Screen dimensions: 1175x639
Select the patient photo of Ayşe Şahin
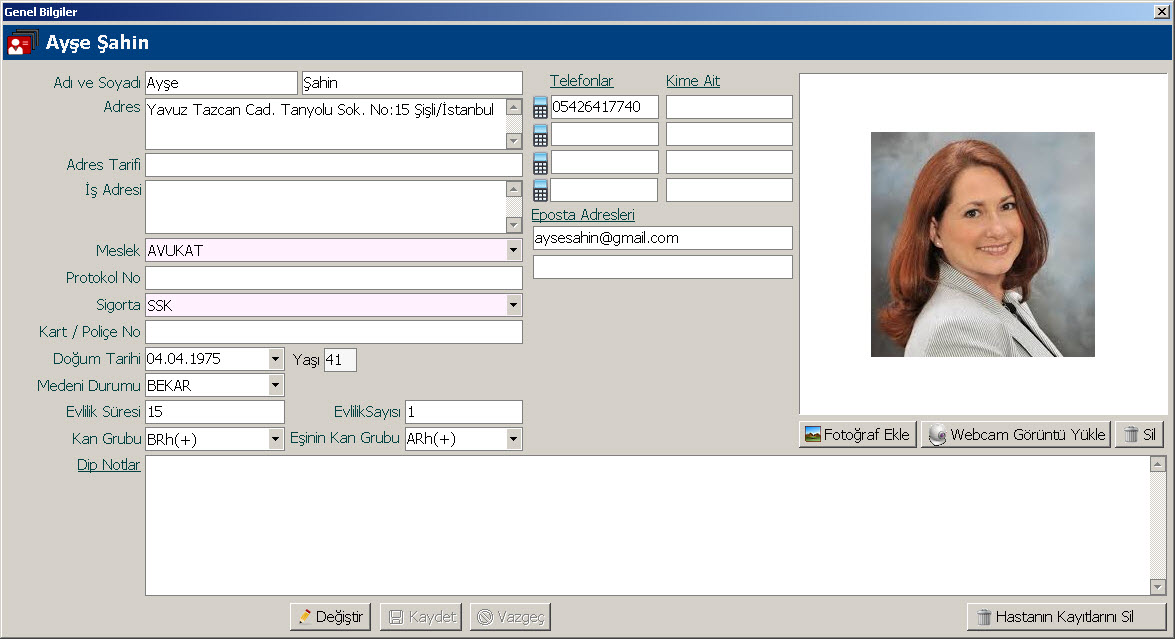pos(982,244)
